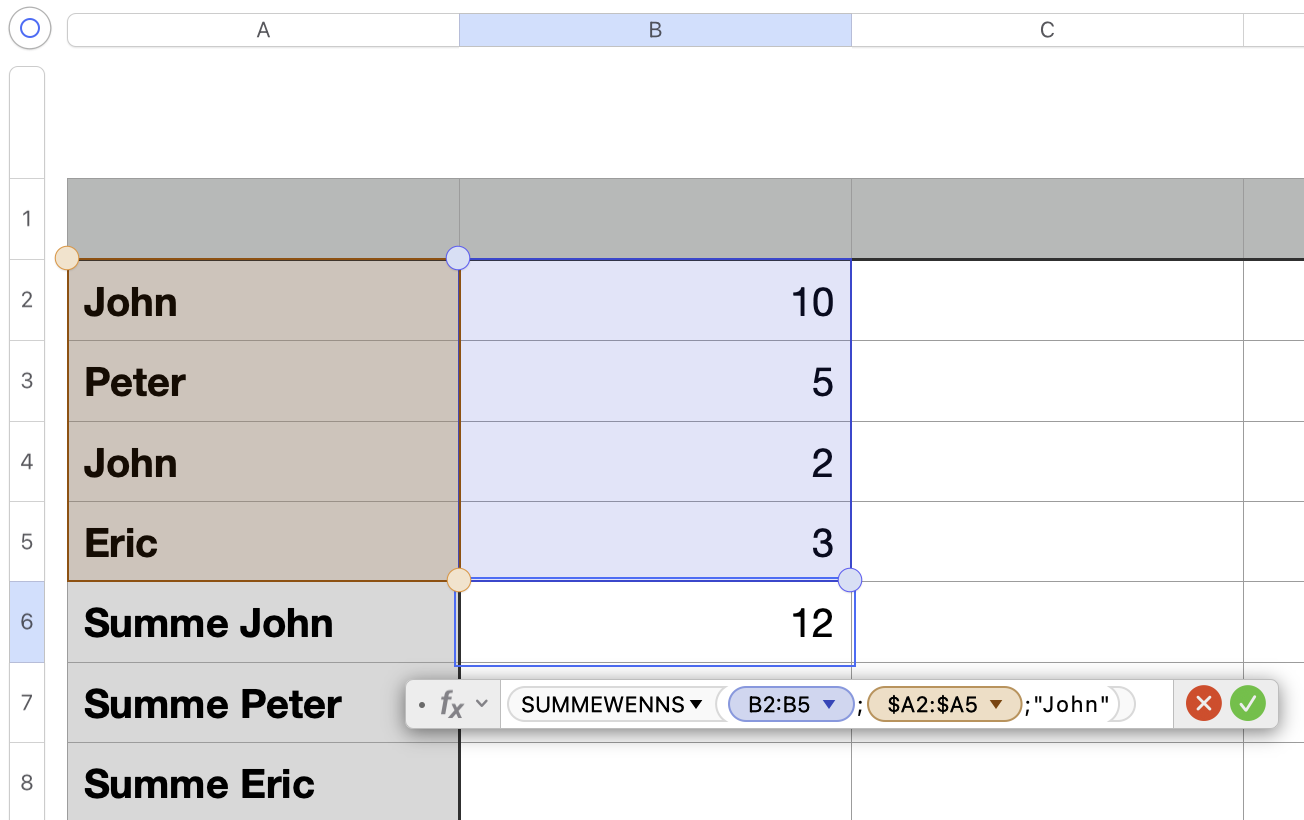This screenshot has width=1304, height=820.
Task: Click the orange range handle below cell A5
Action: (458, 580)
